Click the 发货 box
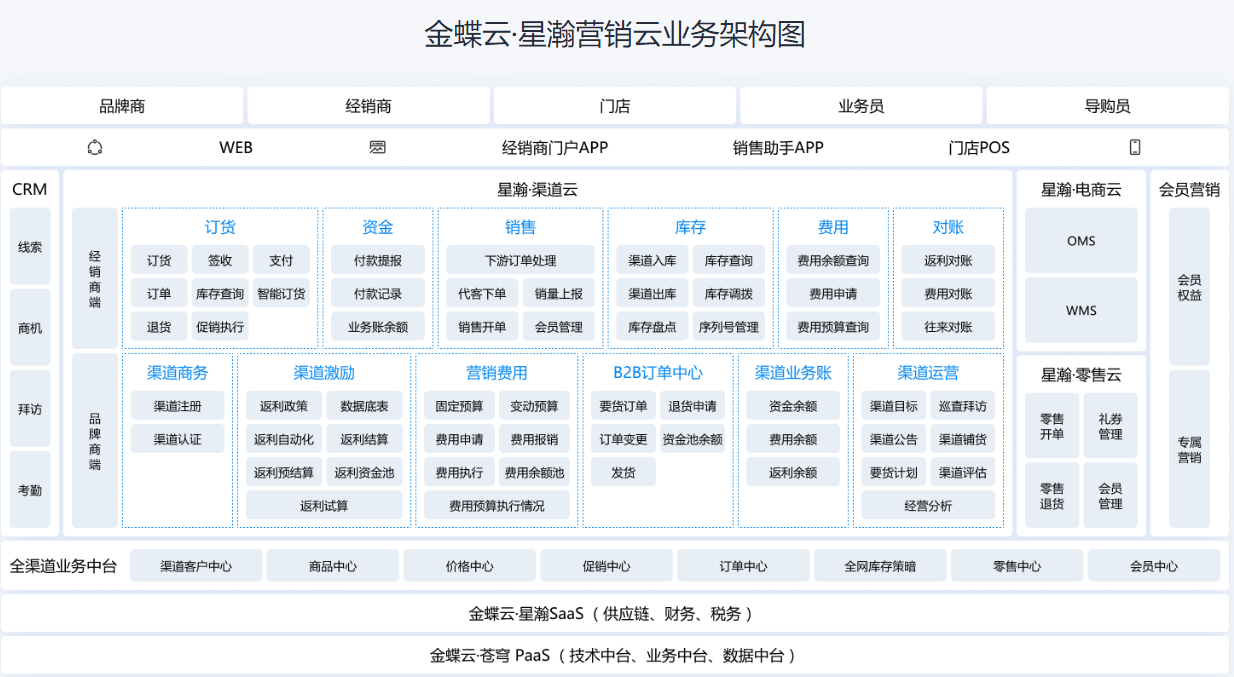The height and width of the screenshot is (677, 1234). [623, 472]
